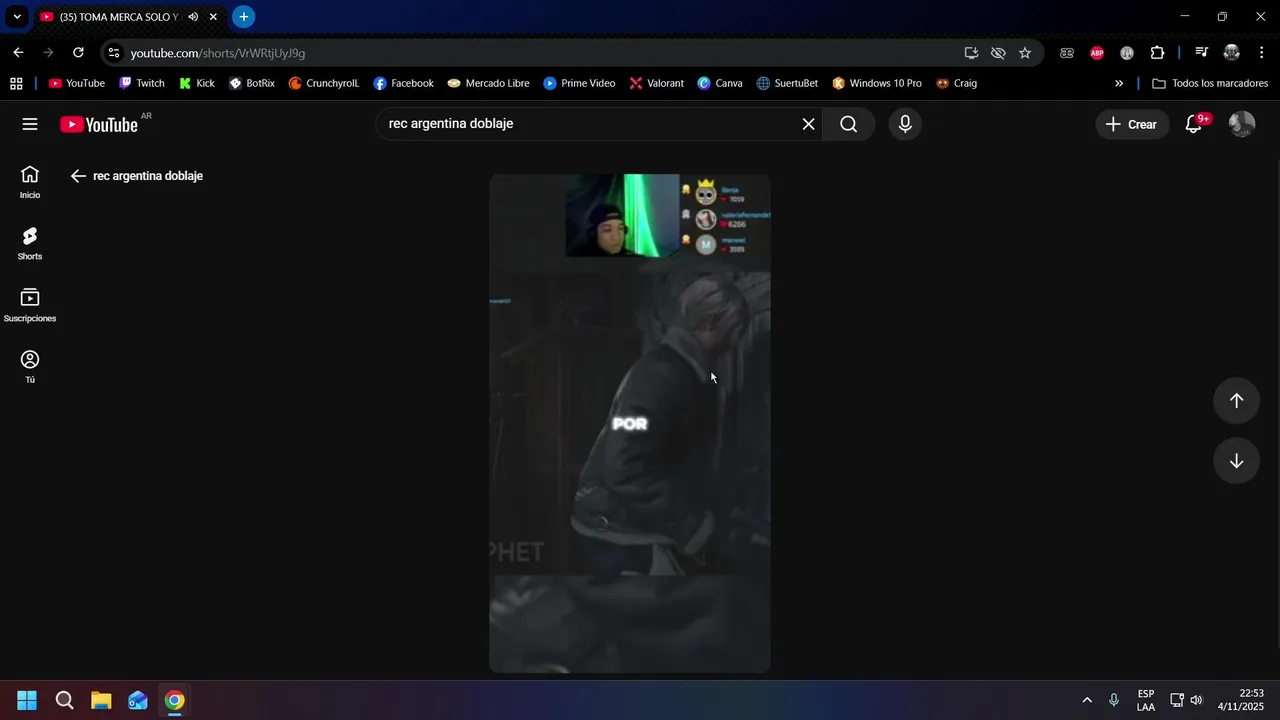Open the media controls music icon
The image size is (1280, 720).
tap(1202, 53)
